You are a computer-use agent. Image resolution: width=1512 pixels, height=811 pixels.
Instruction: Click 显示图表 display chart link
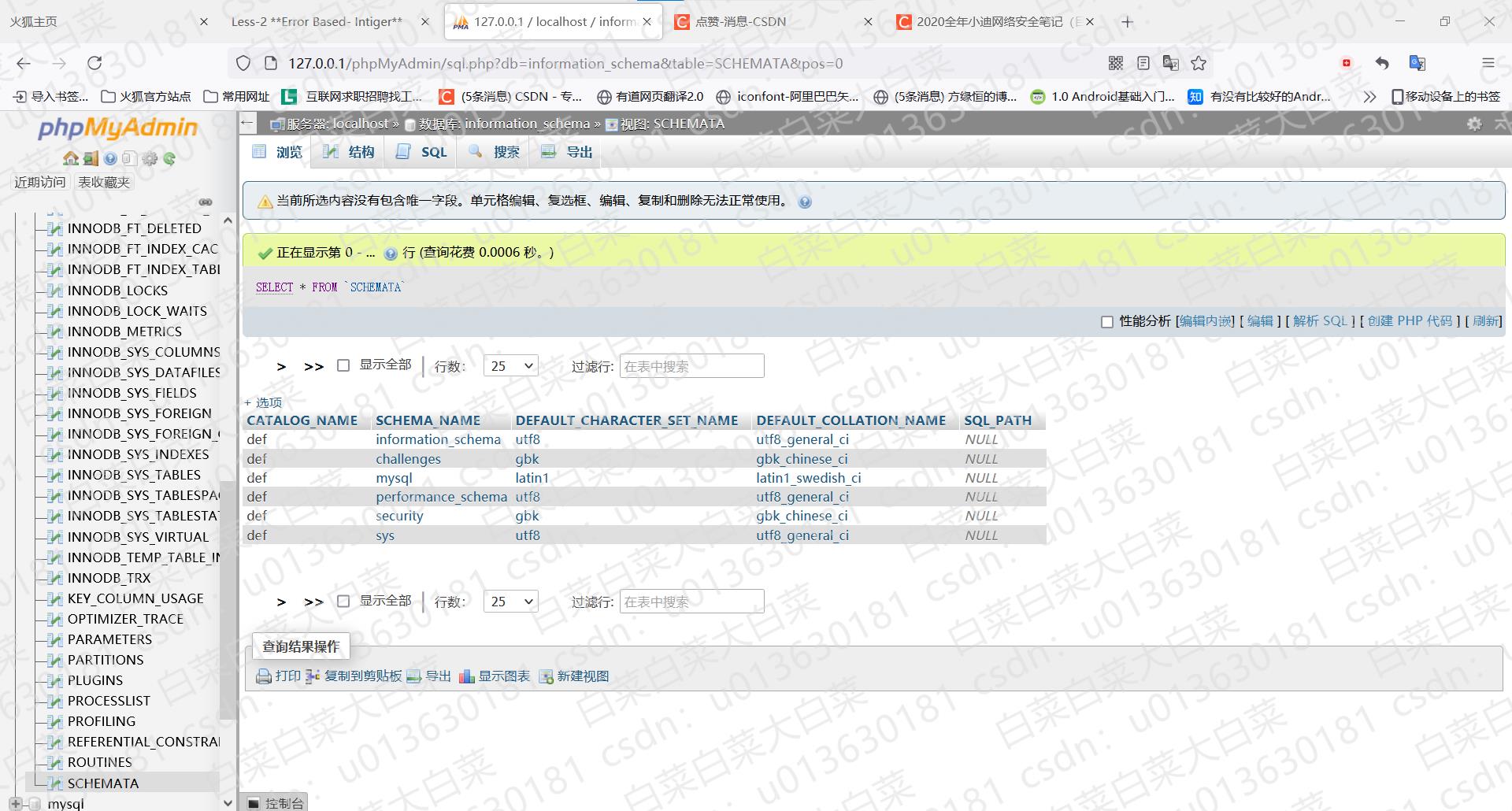click(x=495, y=676)
